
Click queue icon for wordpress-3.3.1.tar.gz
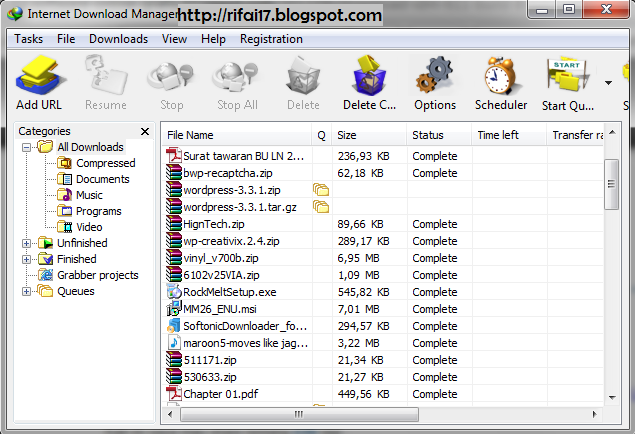tap(321, 207)
